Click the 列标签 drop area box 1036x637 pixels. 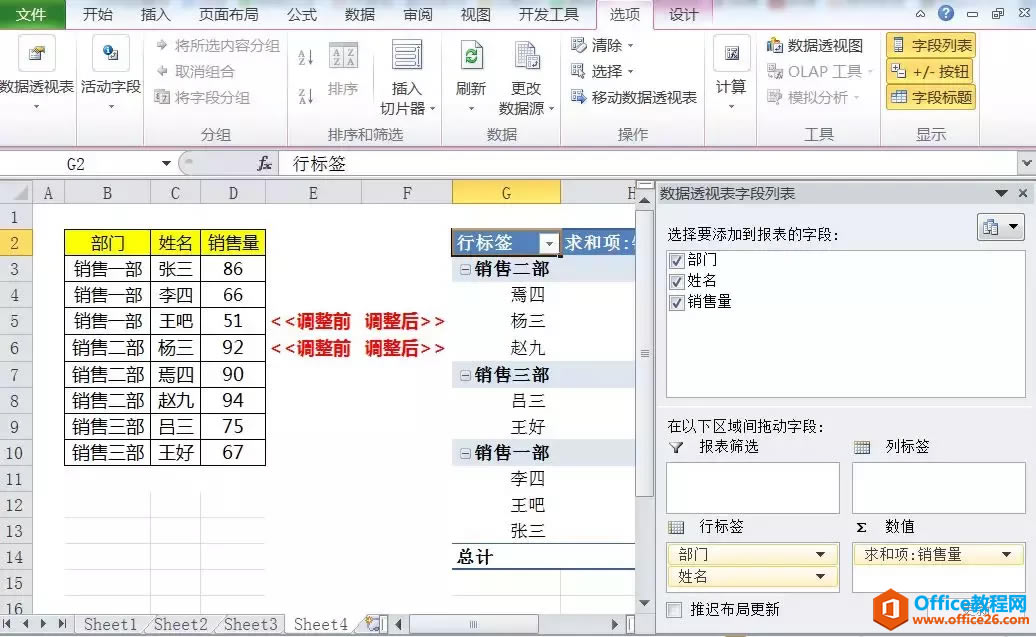[x=939, y=488]
